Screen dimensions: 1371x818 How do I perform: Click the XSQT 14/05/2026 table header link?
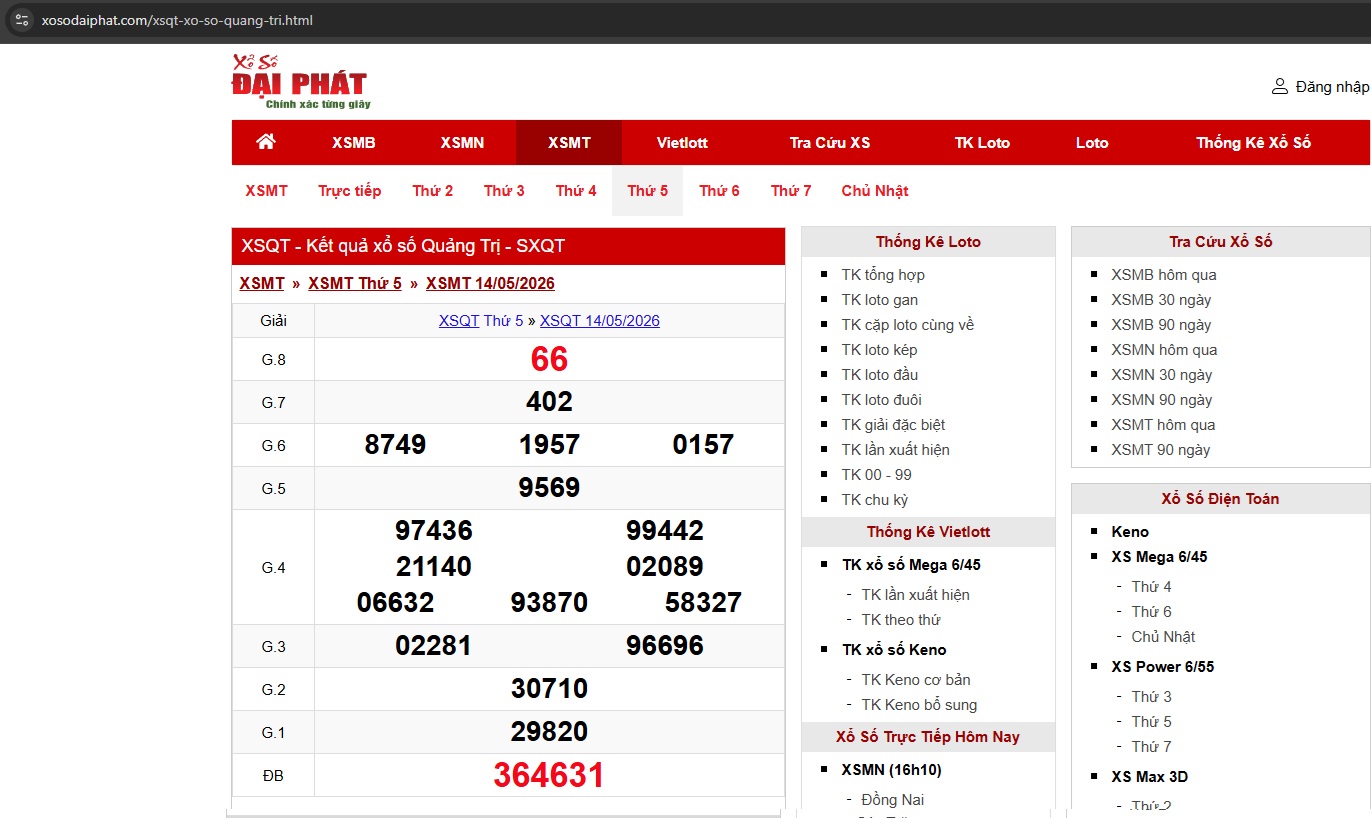(600, 321)
